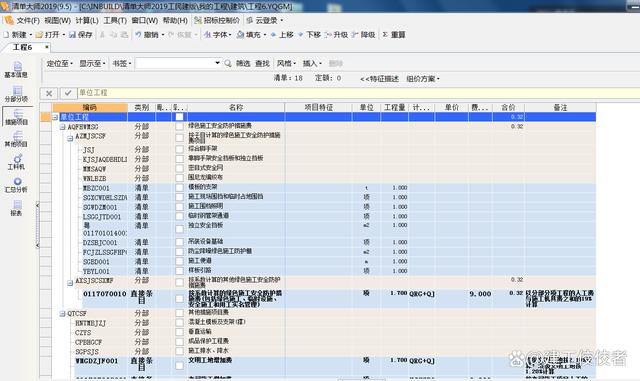Image resolution: width=640 pixels, height=381 pixels.
Task: Recalculate with Σ 重算
Action: pos(393,35)
